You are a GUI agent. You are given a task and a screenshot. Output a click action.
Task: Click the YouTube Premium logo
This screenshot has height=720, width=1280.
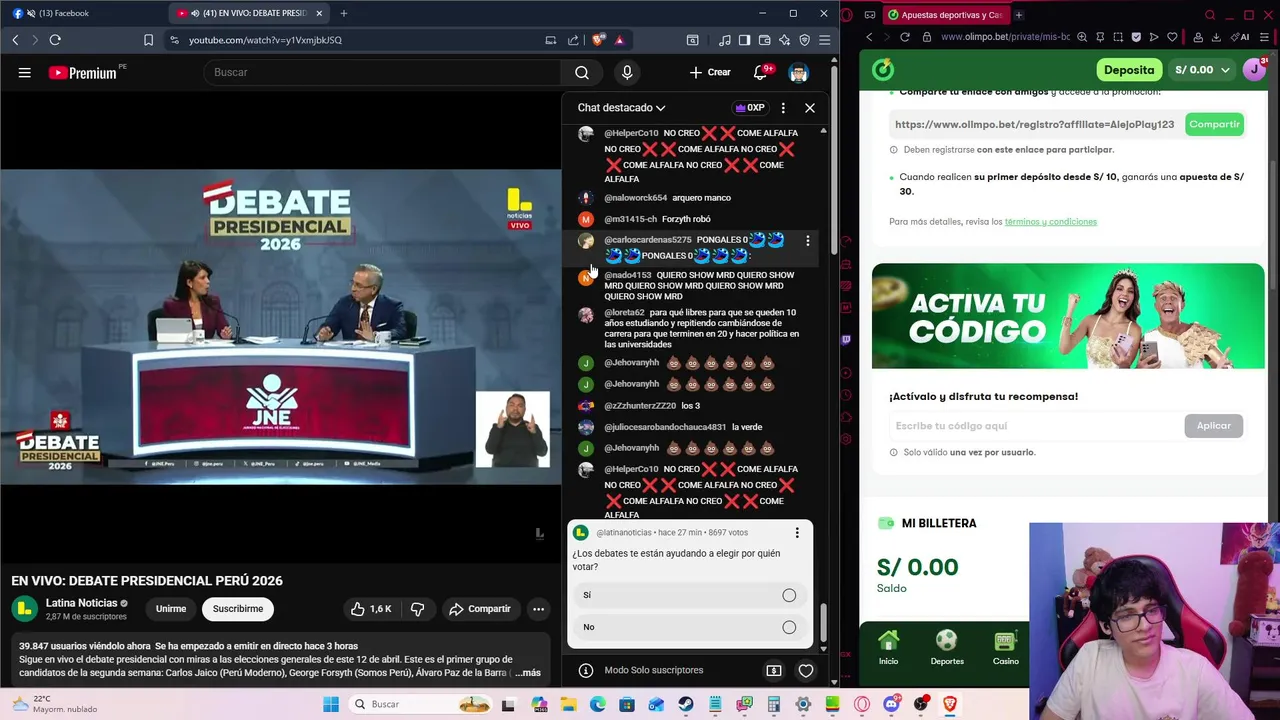coord(83,72)
